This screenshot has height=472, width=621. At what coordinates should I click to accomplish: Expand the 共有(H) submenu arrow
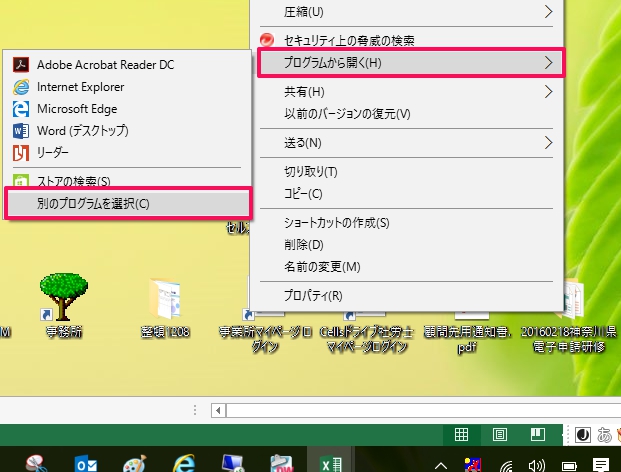click(x=549, y=92)
